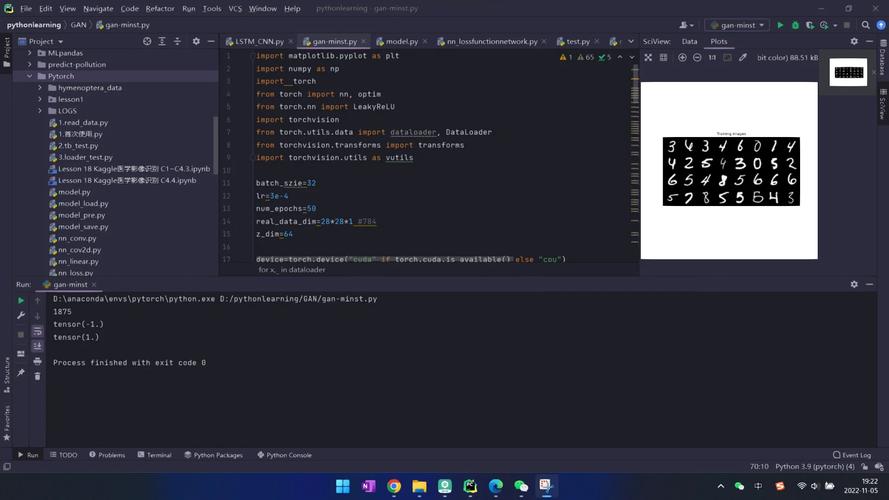
Task: Click the blue update arrow icon
Action: [x=880, y=25]
